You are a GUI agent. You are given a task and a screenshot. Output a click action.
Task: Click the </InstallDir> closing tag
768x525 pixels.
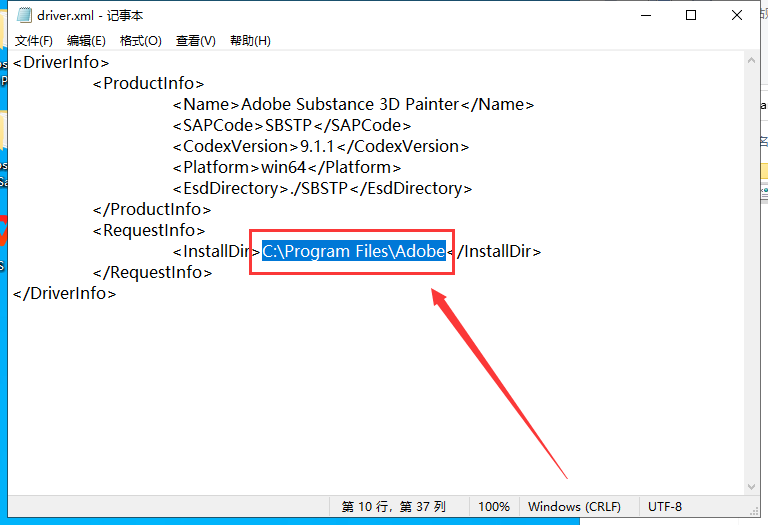point(494,252)
